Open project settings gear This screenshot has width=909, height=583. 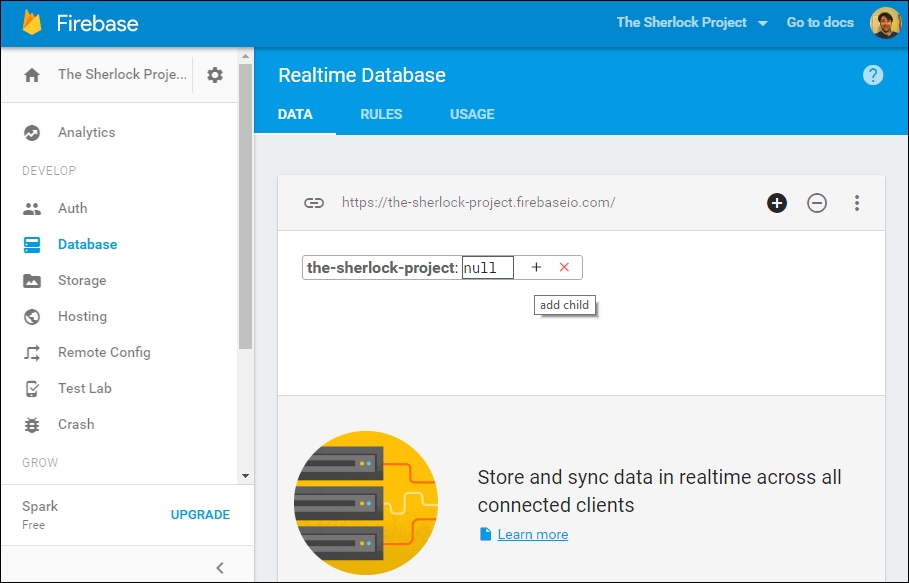tap(215, 75)
